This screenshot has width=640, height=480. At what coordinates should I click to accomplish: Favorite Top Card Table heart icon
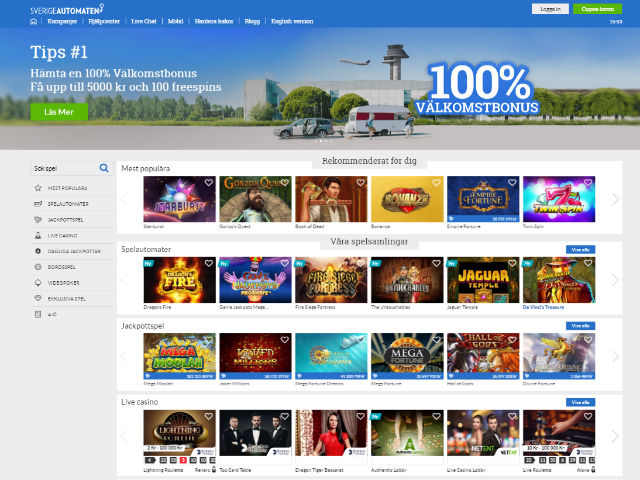click(x=284, y=416)
